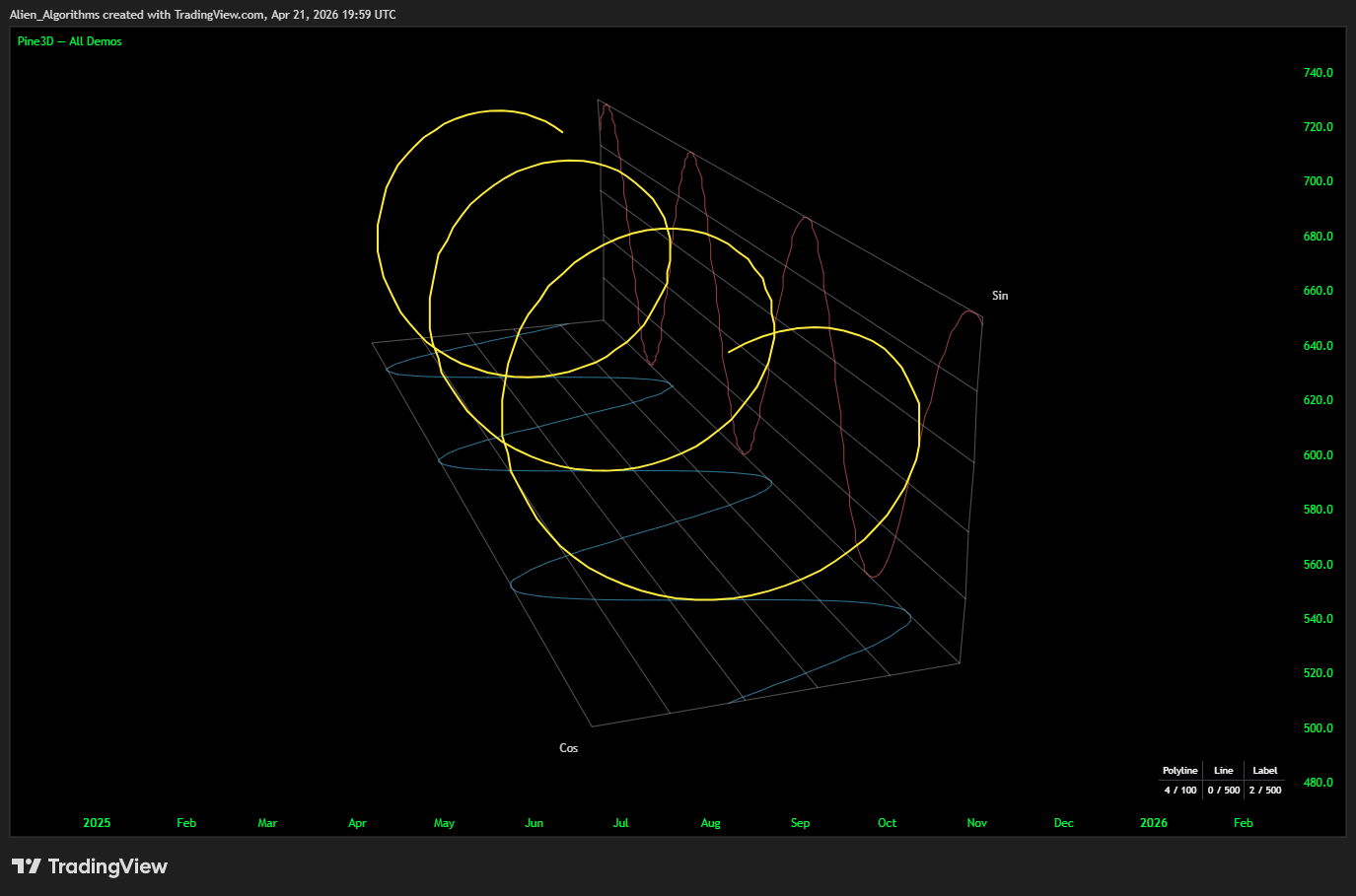Click the 580.0 price axis value
1356x896 pixels.
point(1318,510)
